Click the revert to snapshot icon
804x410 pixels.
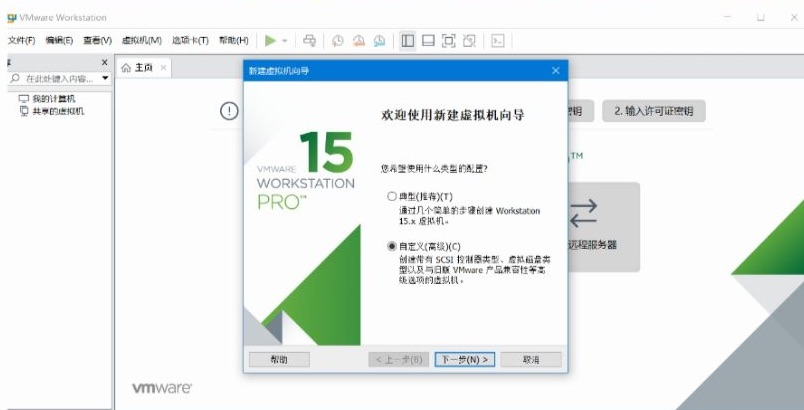[x=358, y=40]
